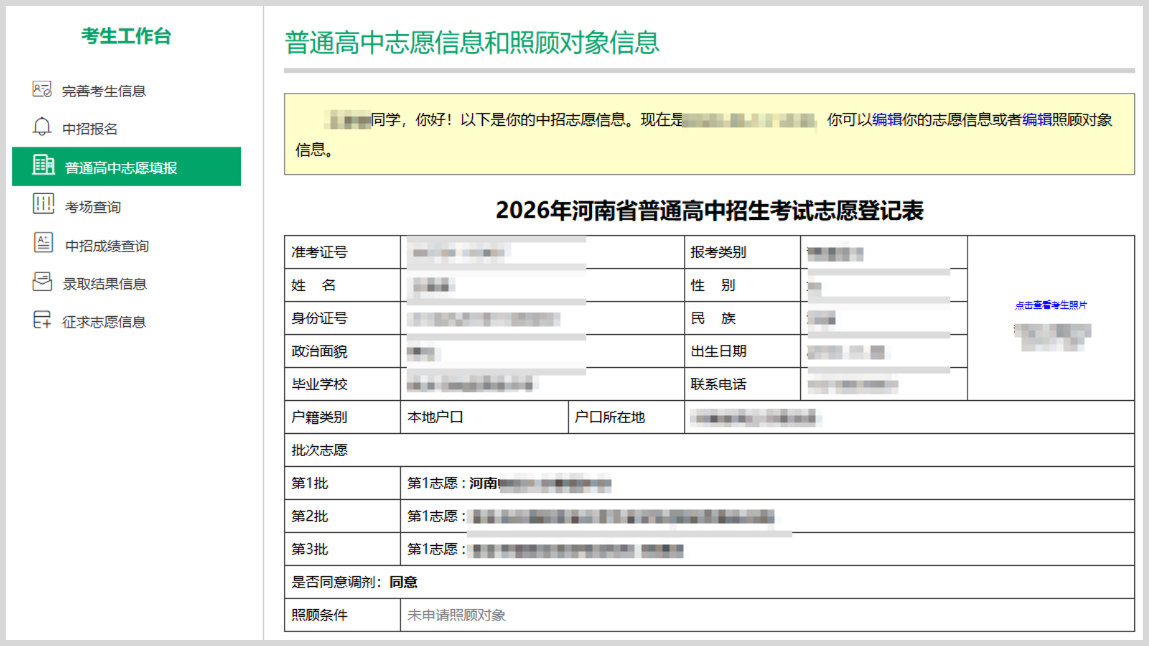Click the 完善考生信息 ID card icon
The width and height of the screenshot is (1149, 646).
[42, 89]
